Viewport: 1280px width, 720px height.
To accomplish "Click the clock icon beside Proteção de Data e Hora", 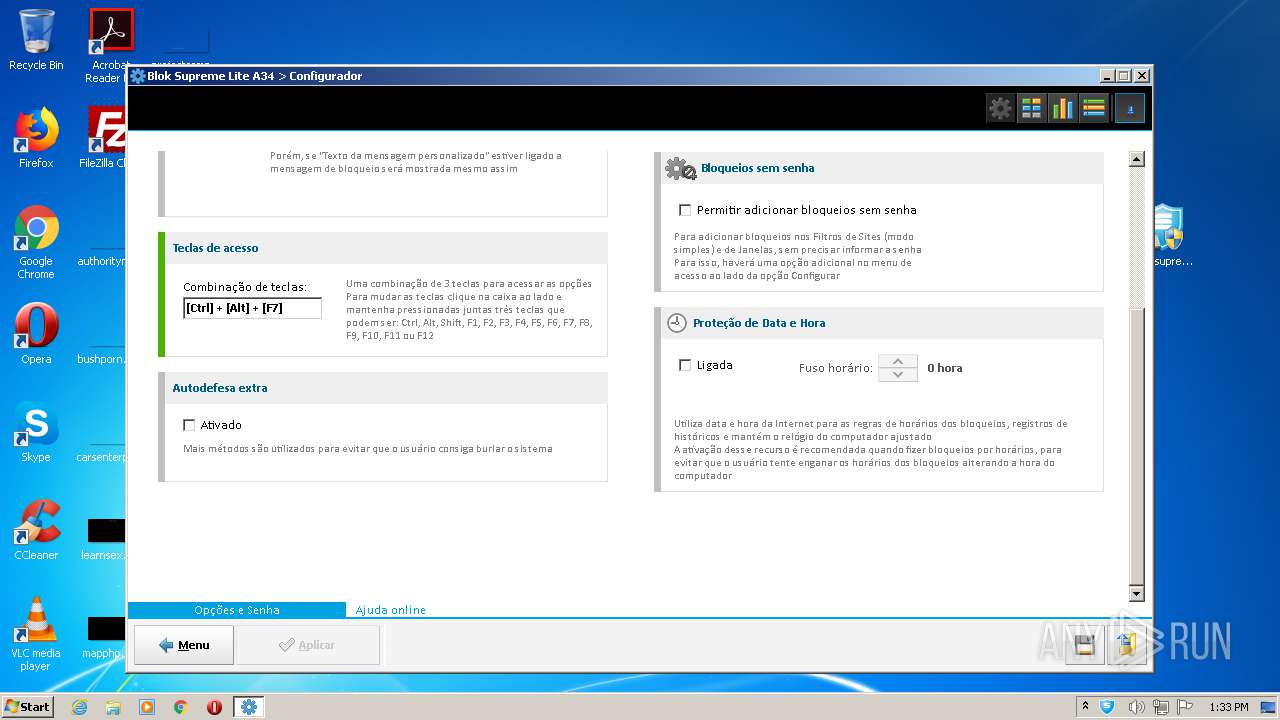I will (677, 323).
